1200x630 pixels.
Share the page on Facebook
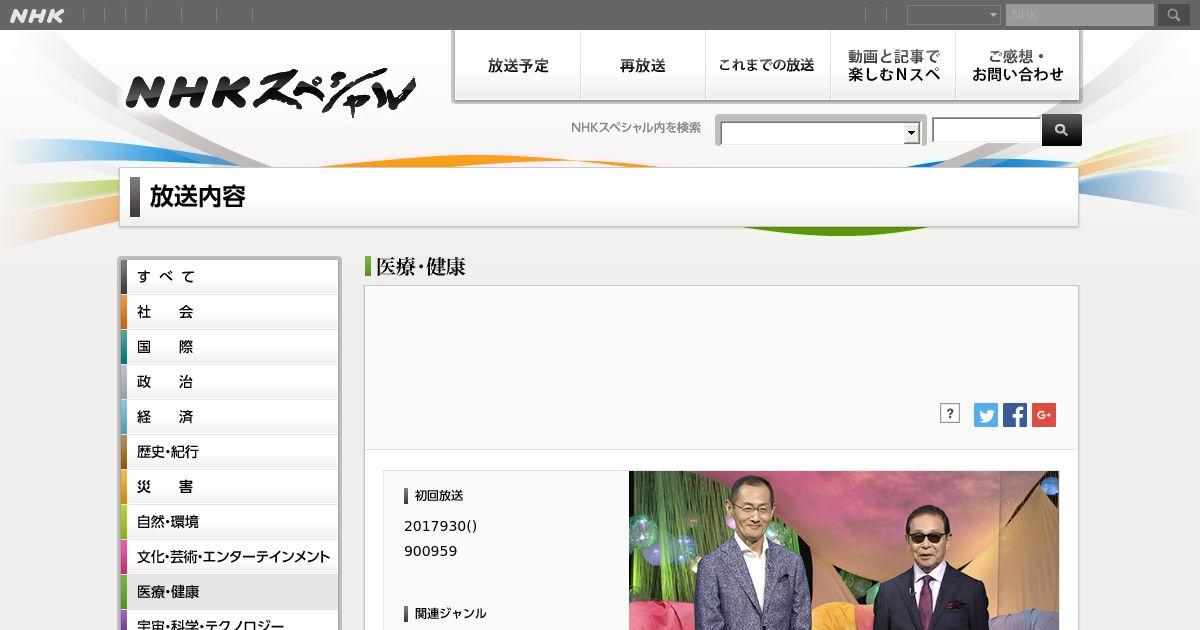pyautogui.click(x=1015, y=415)
